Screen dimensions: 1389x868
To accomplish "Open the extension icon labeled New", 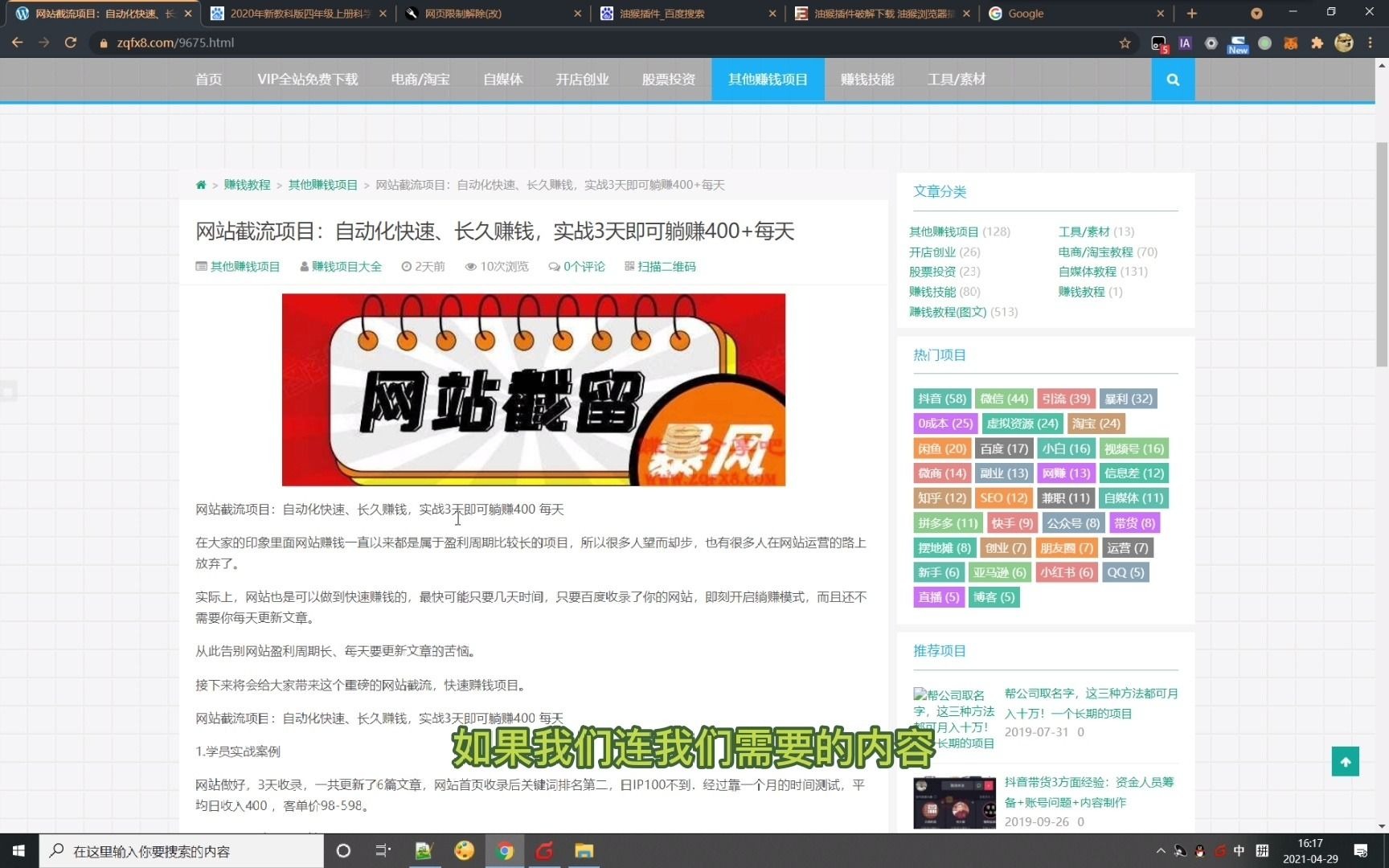I will tap(1238, 44).
